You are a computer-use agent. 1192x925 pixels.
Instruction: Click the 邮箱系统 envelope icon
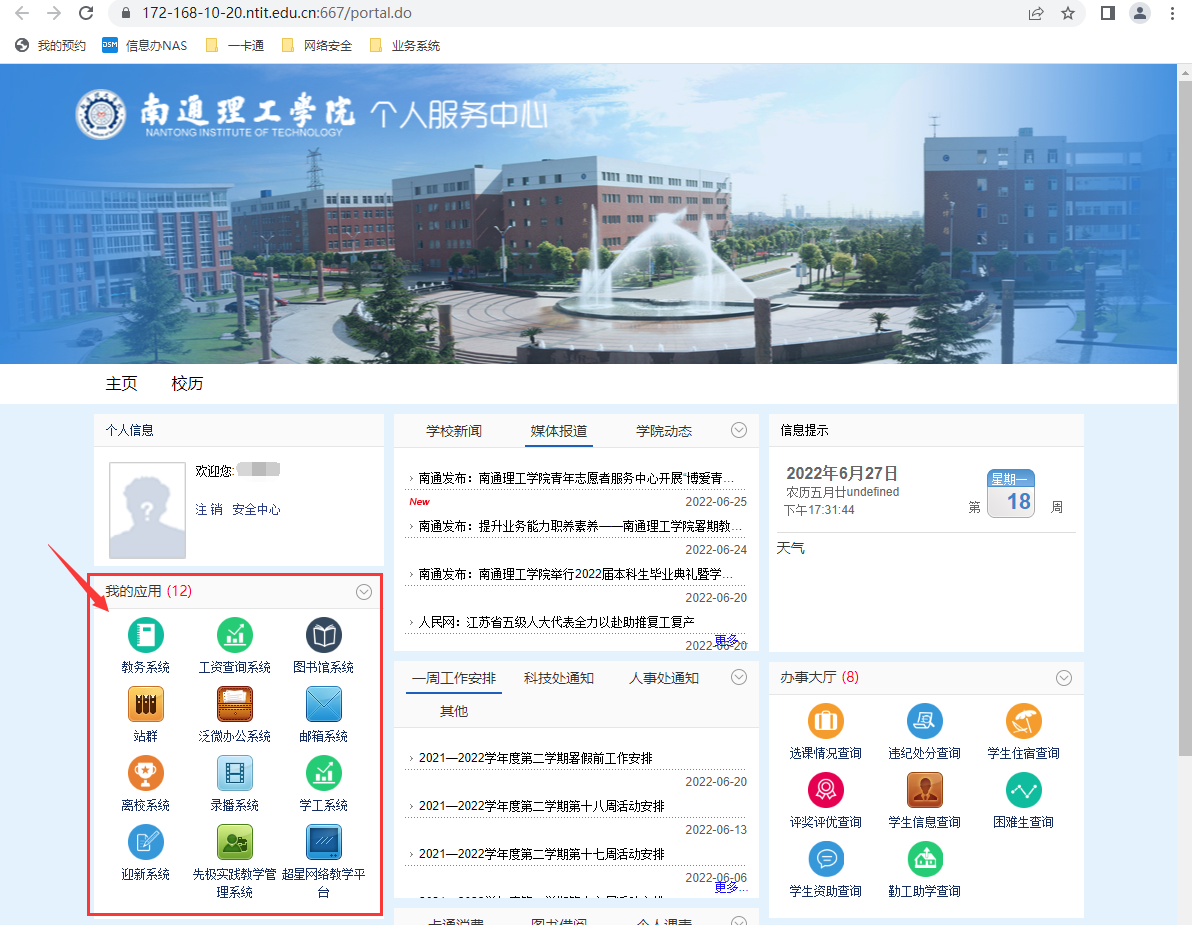(323, 705)
